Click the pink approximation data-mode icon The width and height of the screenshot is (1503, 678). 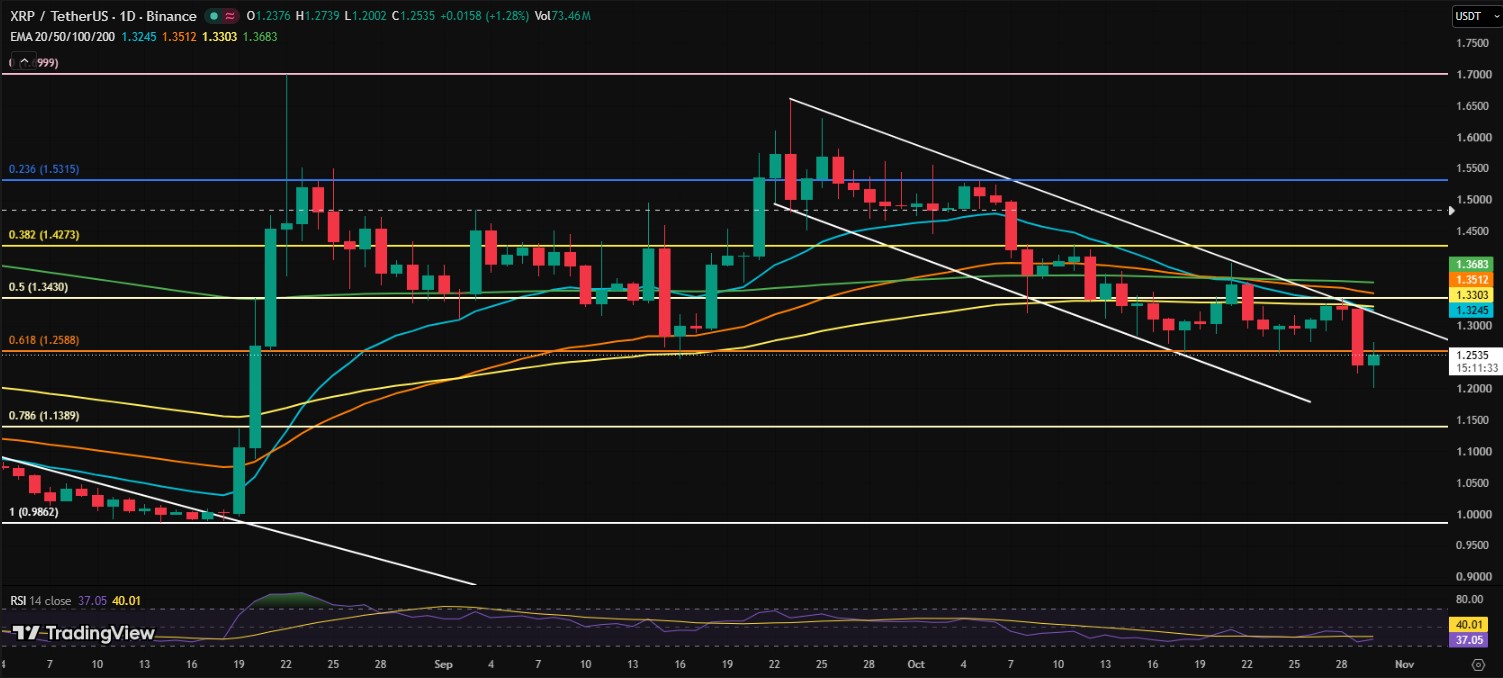pos(230,16)
